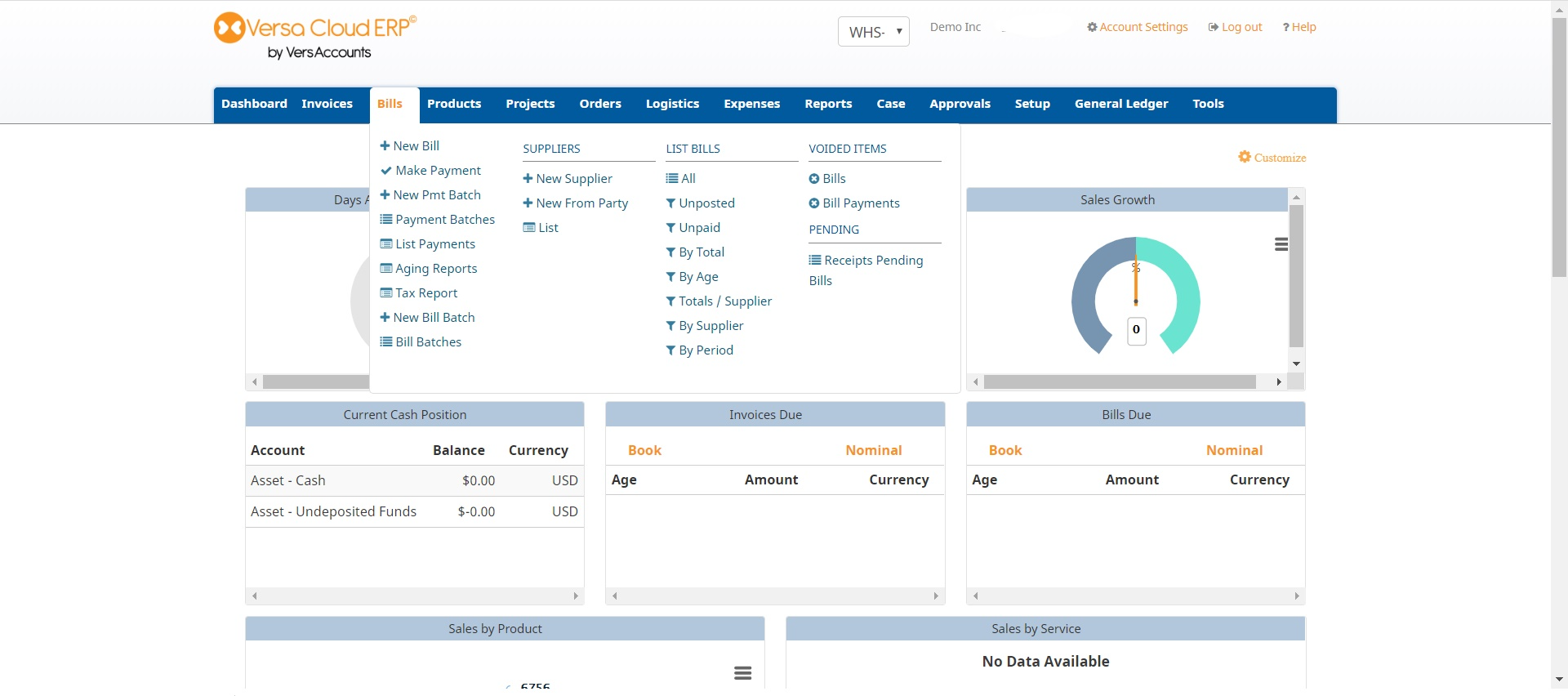The width and height of the screenshot is (1568, 696).
Task: Open the Expenses menu
Action: (x=751, y=104)
